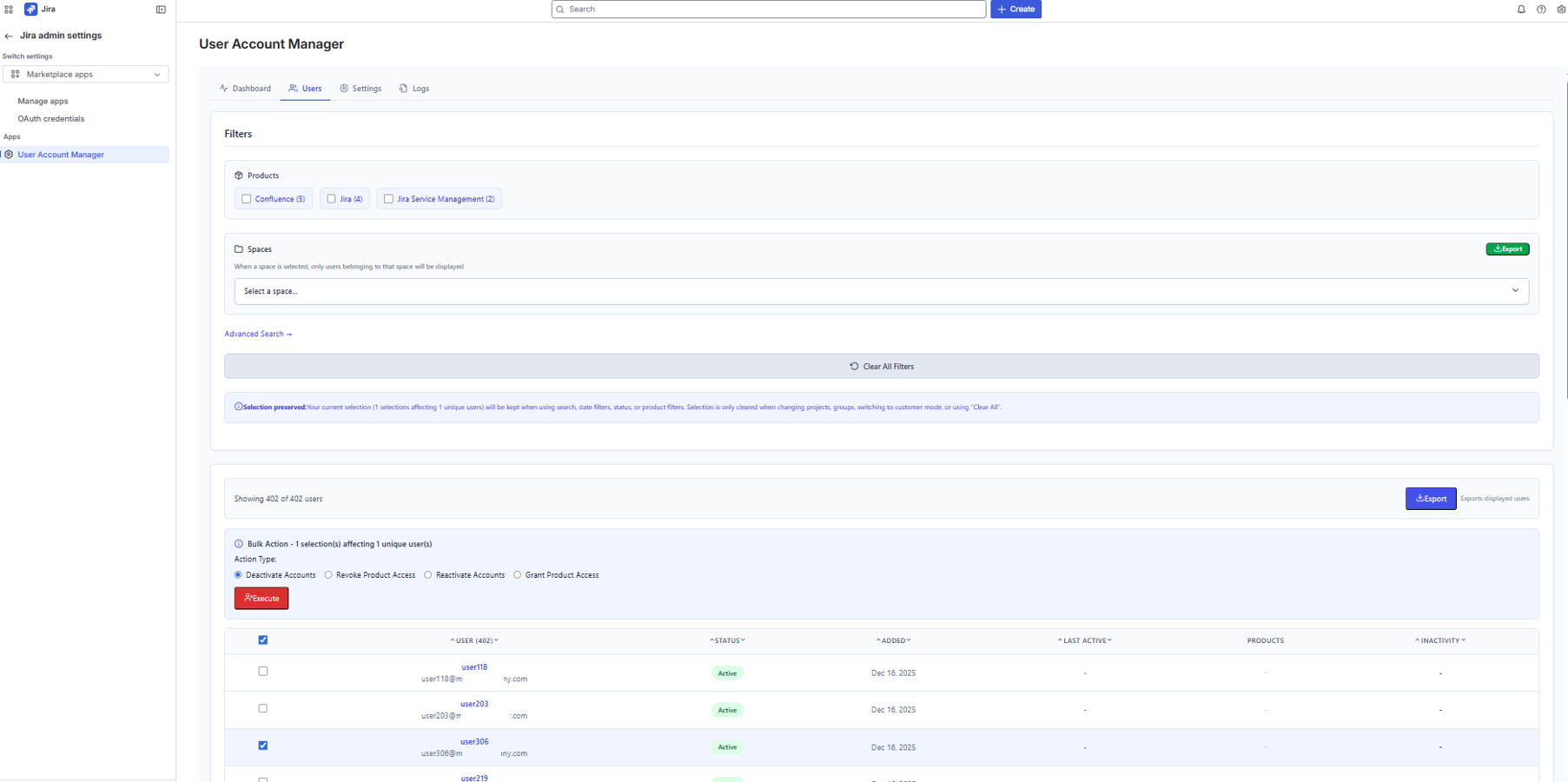Select the Revoke Product Access radio button
1568x782 pixels.
[328, 574]
